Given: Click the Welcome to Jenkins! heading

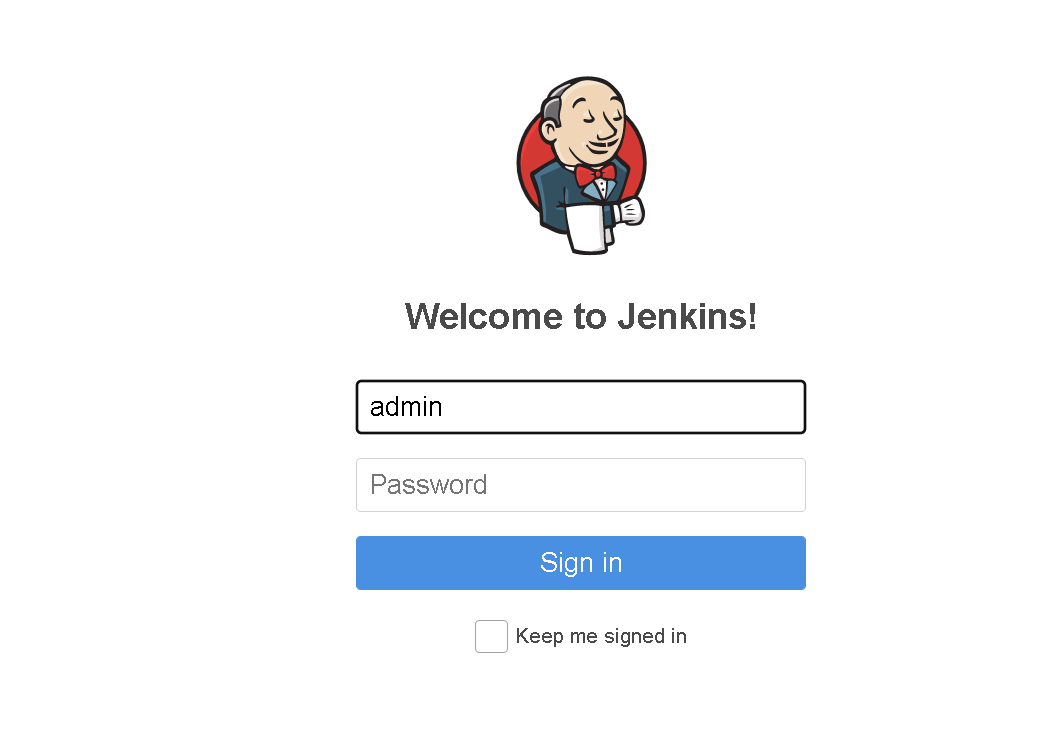Looking at the screenshot, I should coord(581,316).
